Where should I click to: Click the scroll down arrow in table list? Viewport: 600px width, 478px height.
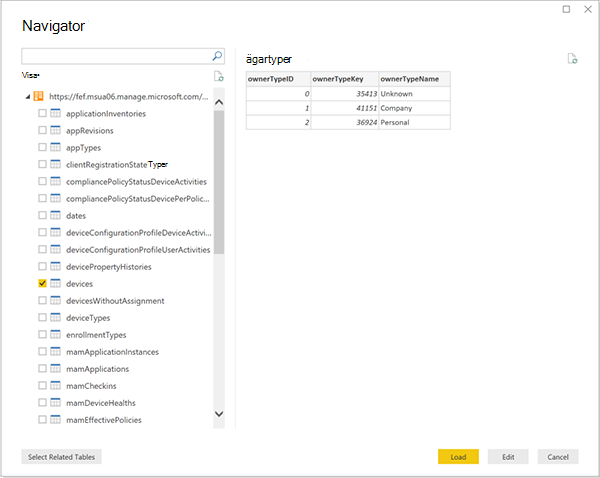(x=219, y=414)
